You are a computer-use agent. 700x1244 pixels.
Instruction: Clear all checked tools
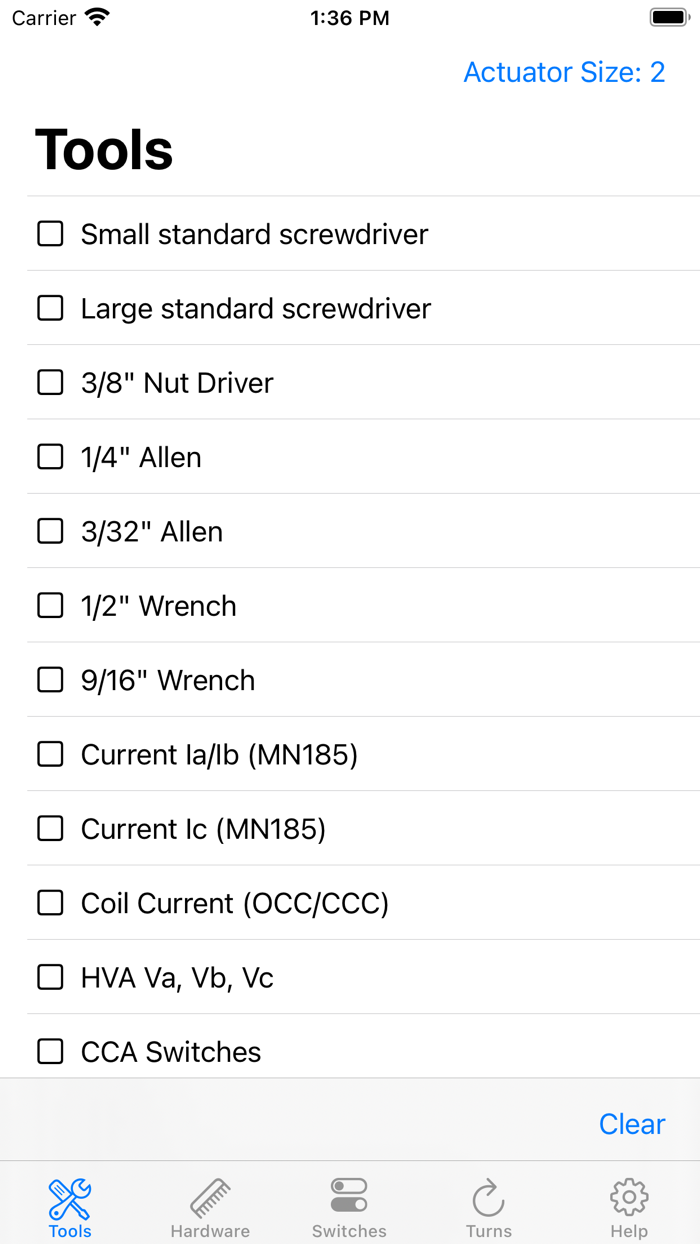631,1123
